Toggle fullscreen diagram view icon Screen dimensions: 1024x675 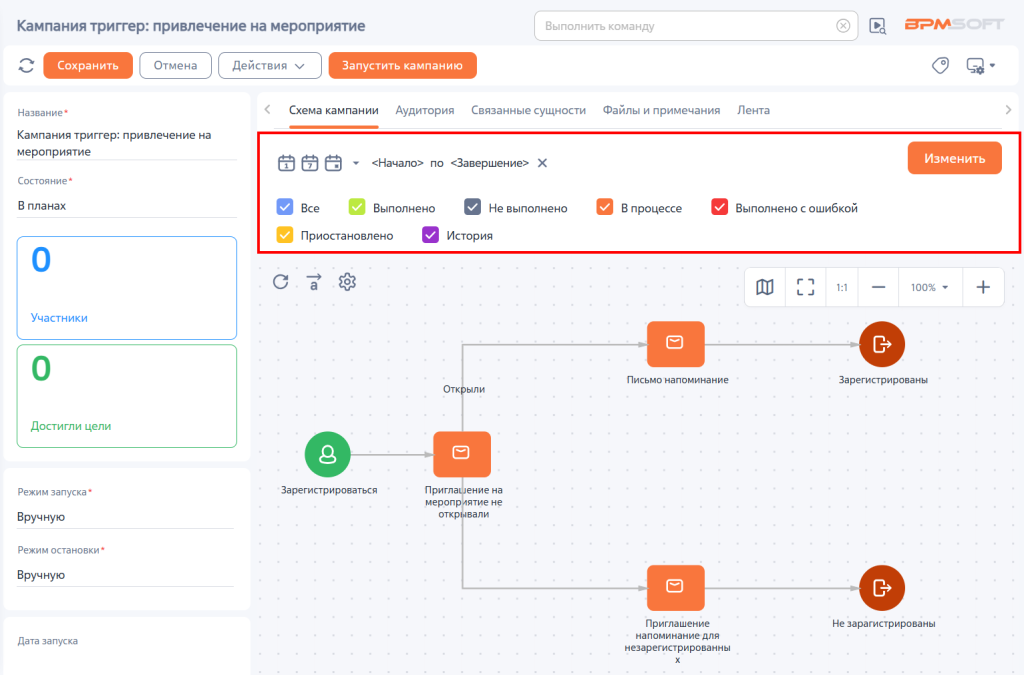click(x=805, y=287)
